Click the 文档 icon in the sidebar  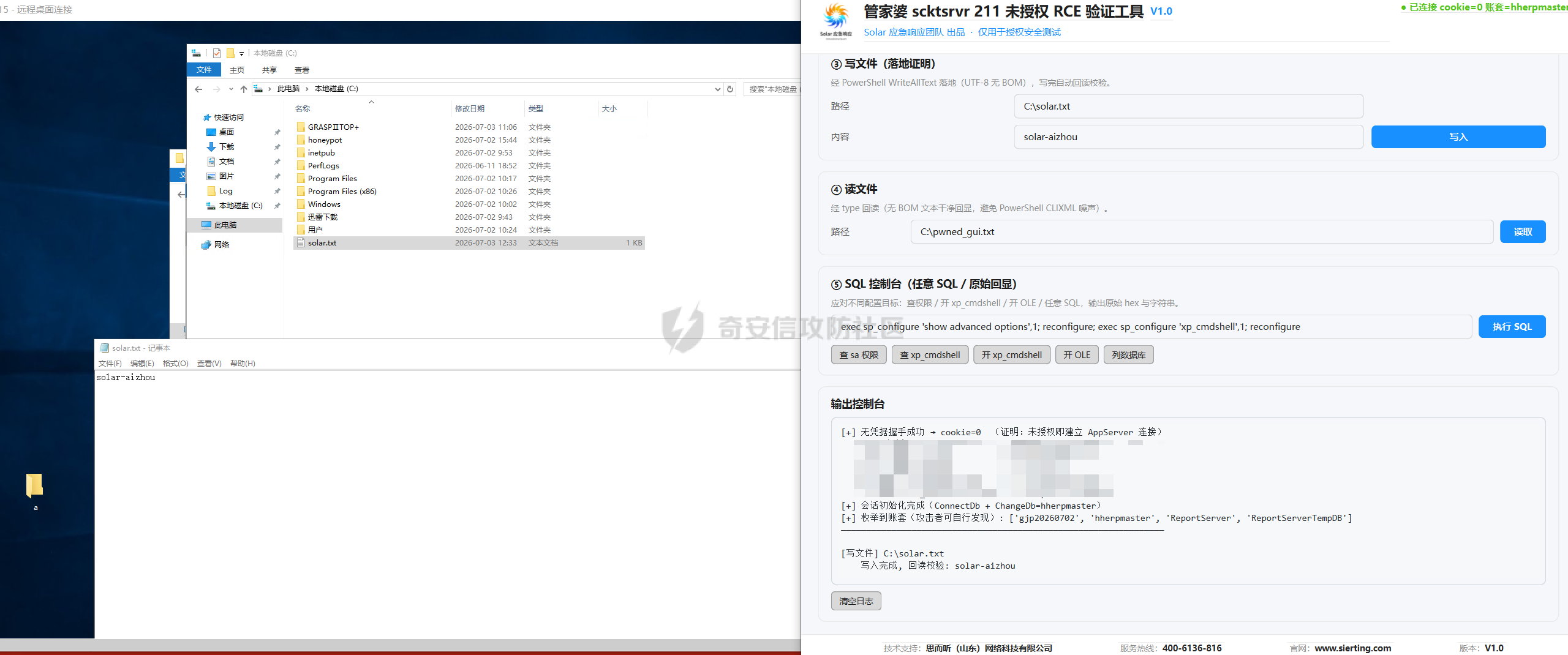click(x=211, y=162)
